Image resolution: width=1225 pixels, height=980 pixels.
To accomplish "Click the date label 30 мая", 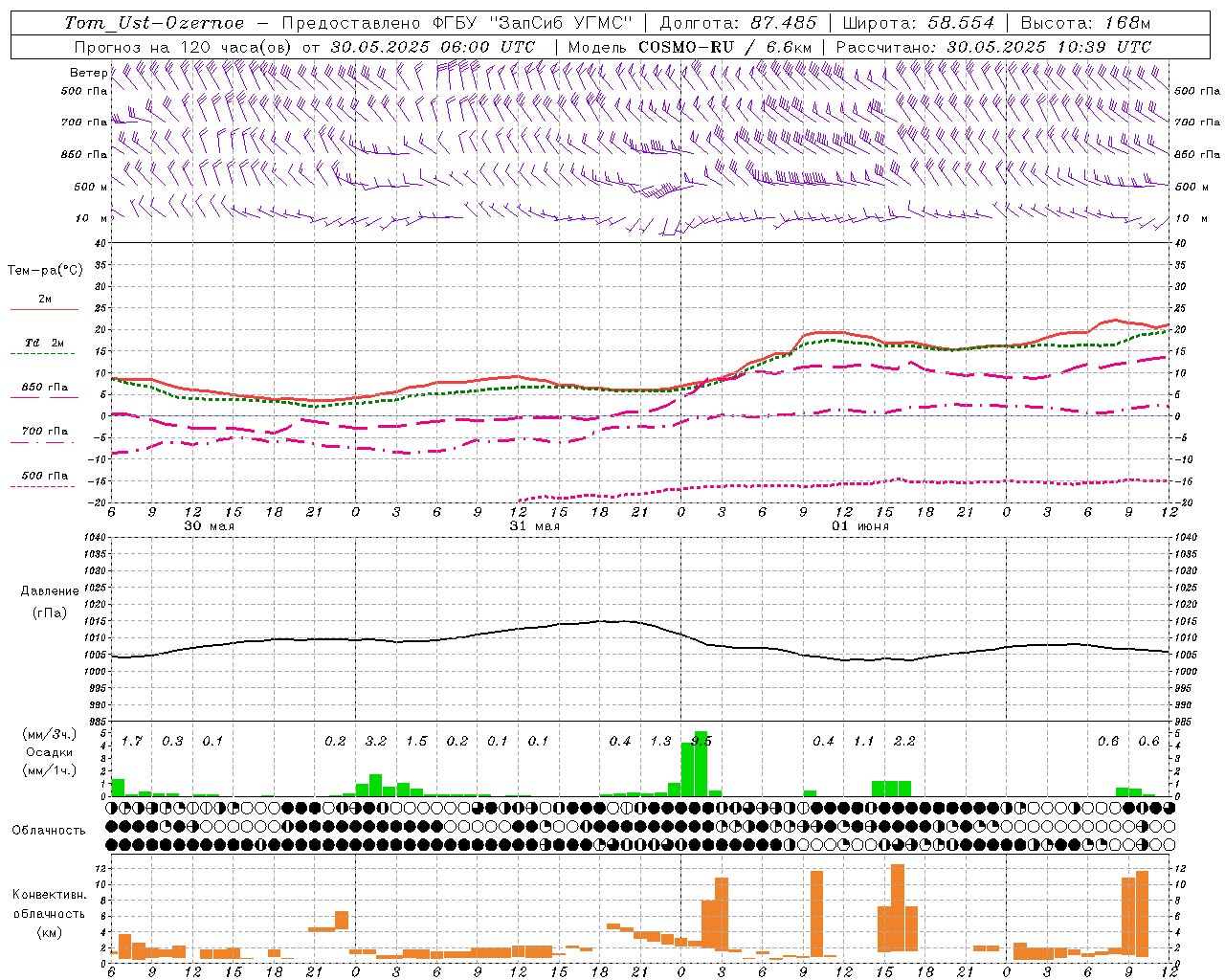I will [x=209, y=526].
